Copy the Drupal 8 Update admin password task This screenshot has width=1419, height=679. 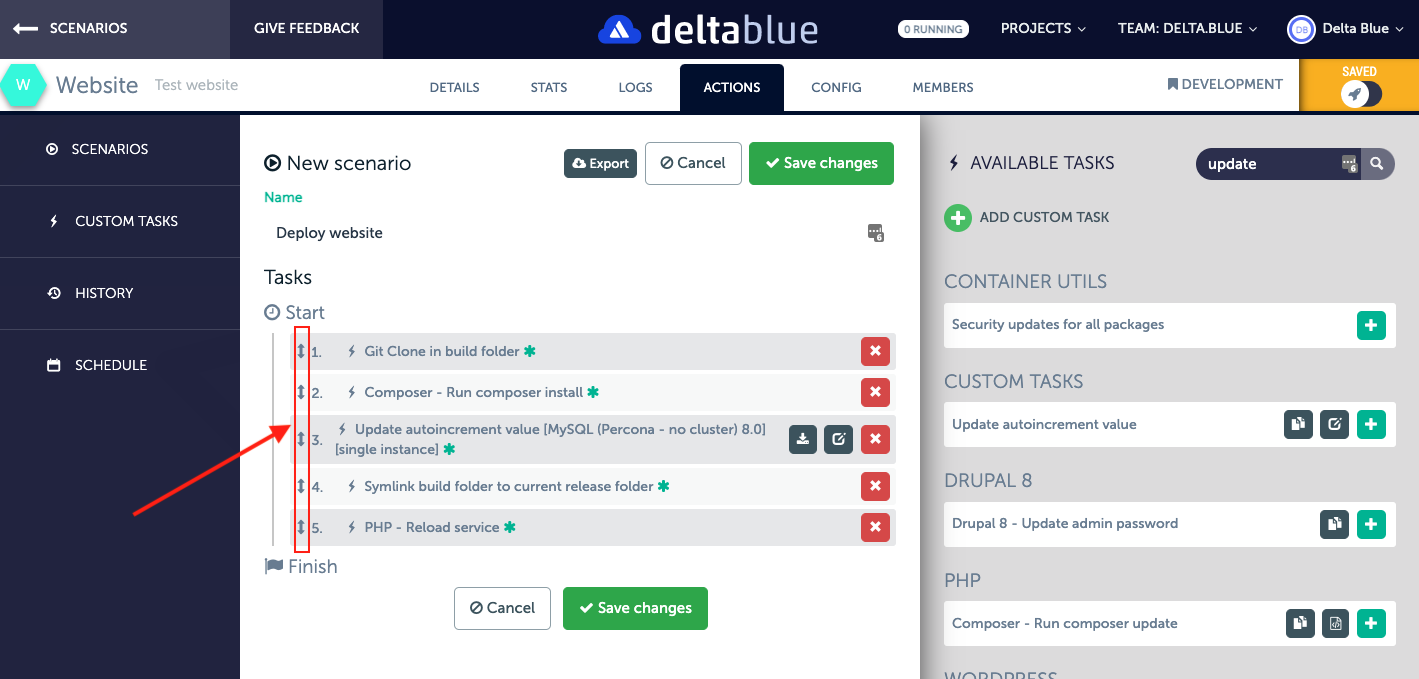tap(1334, 524)
